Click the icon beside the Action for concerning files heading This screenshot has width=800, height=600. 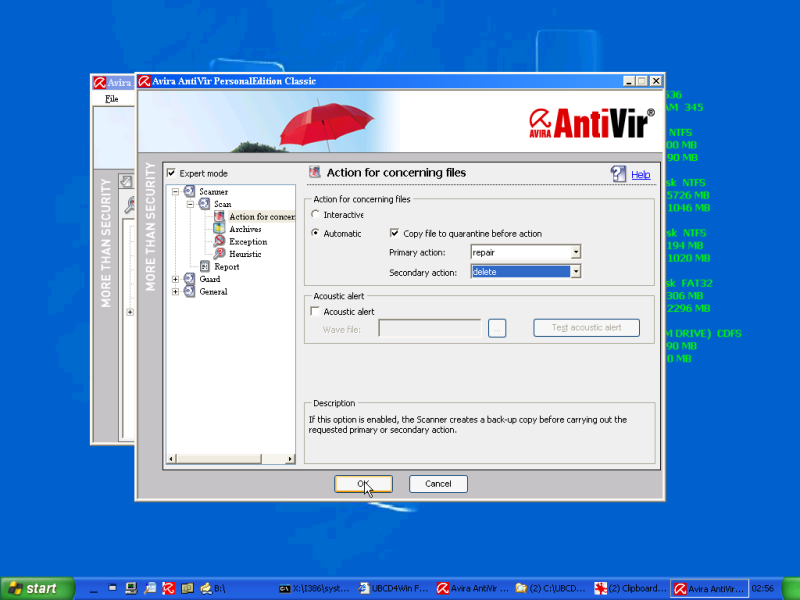tap(315, 172)
